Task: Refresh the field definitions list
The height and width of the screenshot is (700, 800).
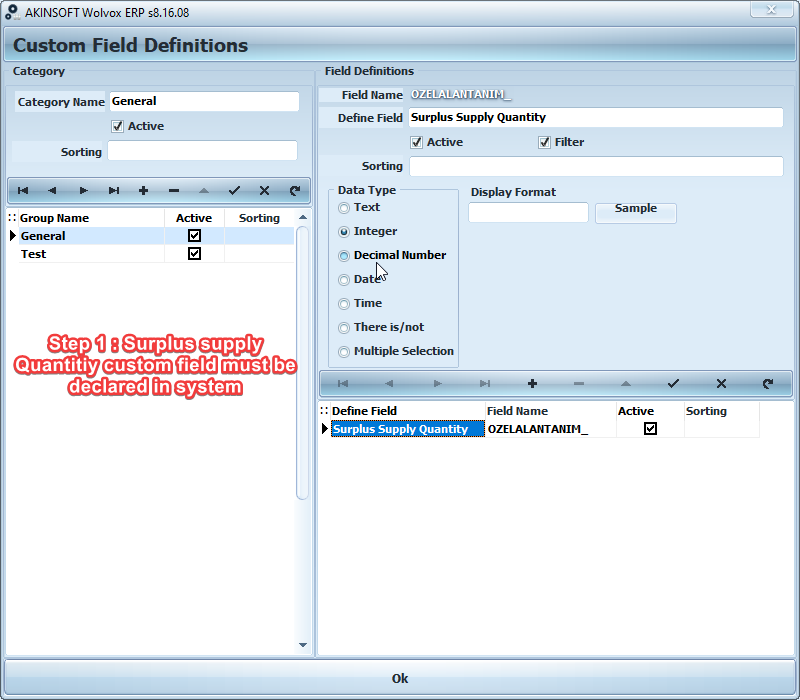Action: click(768, 384)
